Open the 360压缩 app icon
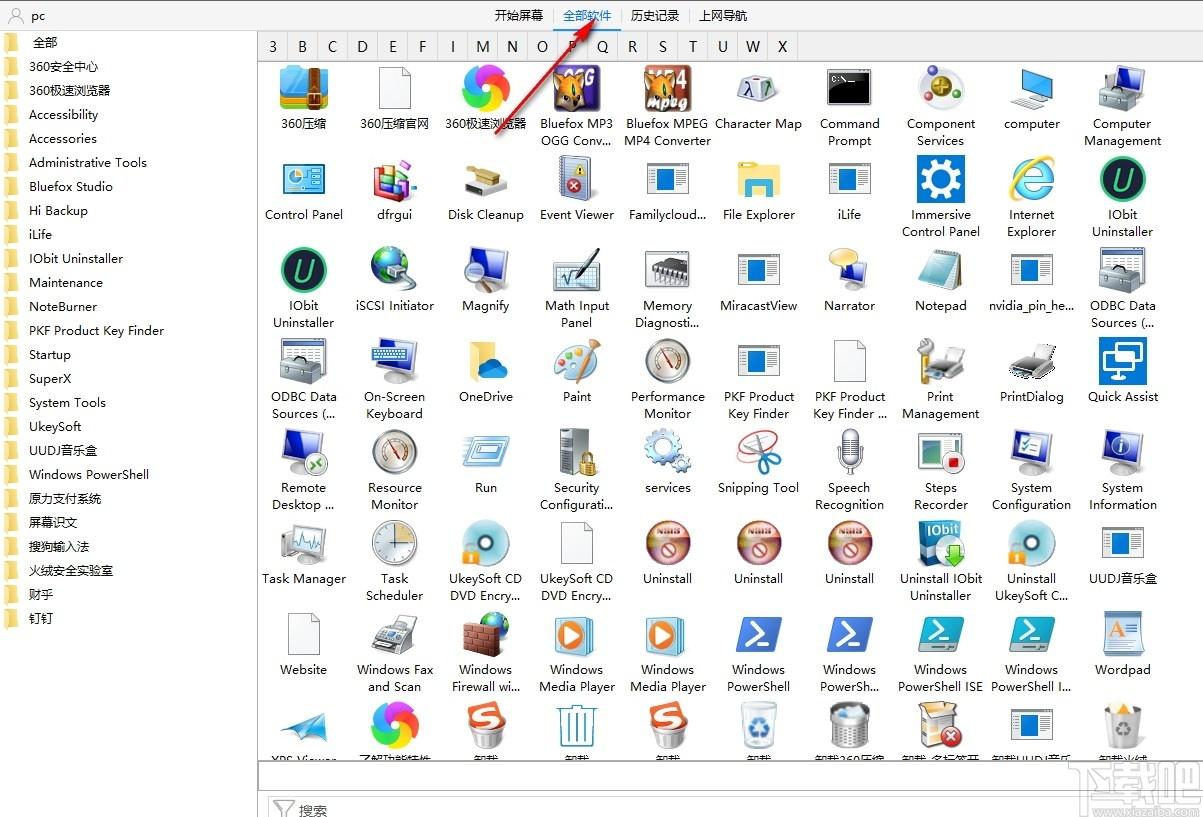 (x=304, y=89)
